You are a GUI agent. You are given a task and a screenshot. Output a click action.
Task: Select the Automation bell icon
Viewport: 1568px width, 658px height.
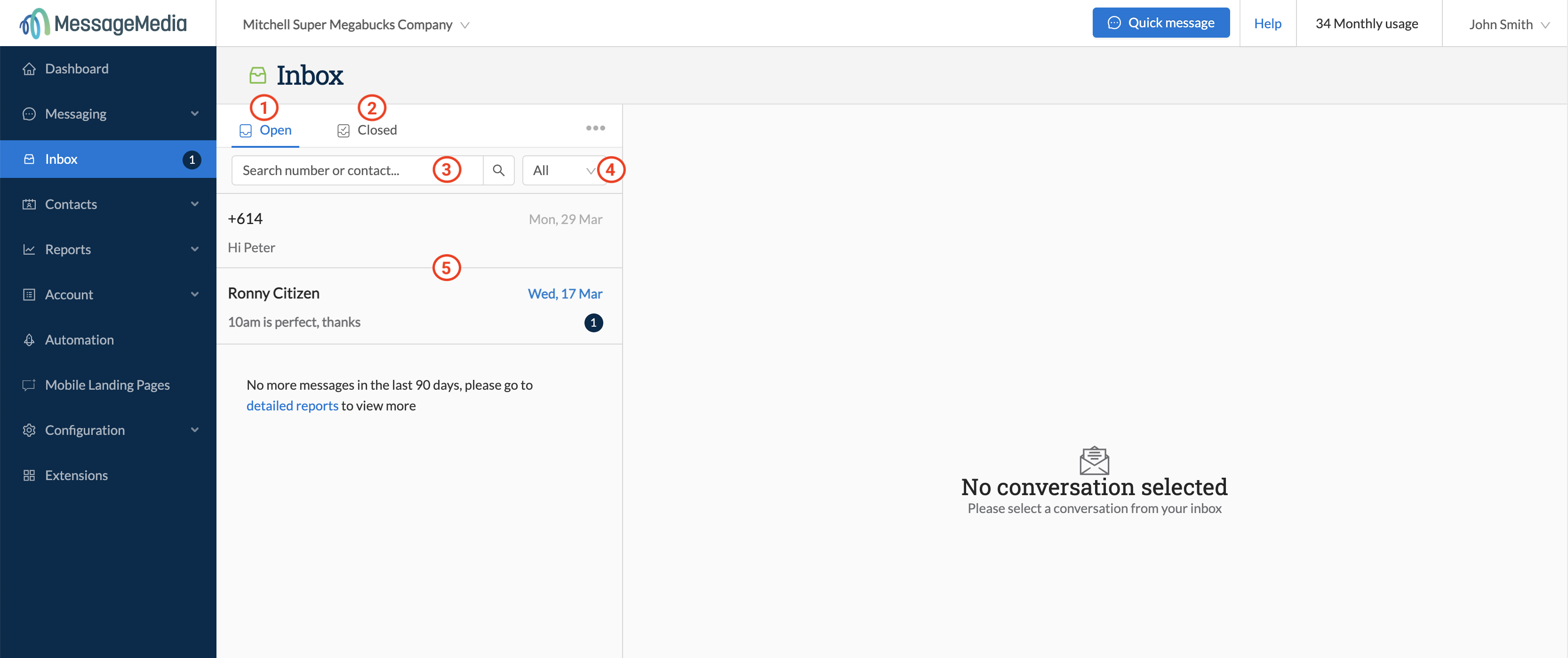point(29,340)
